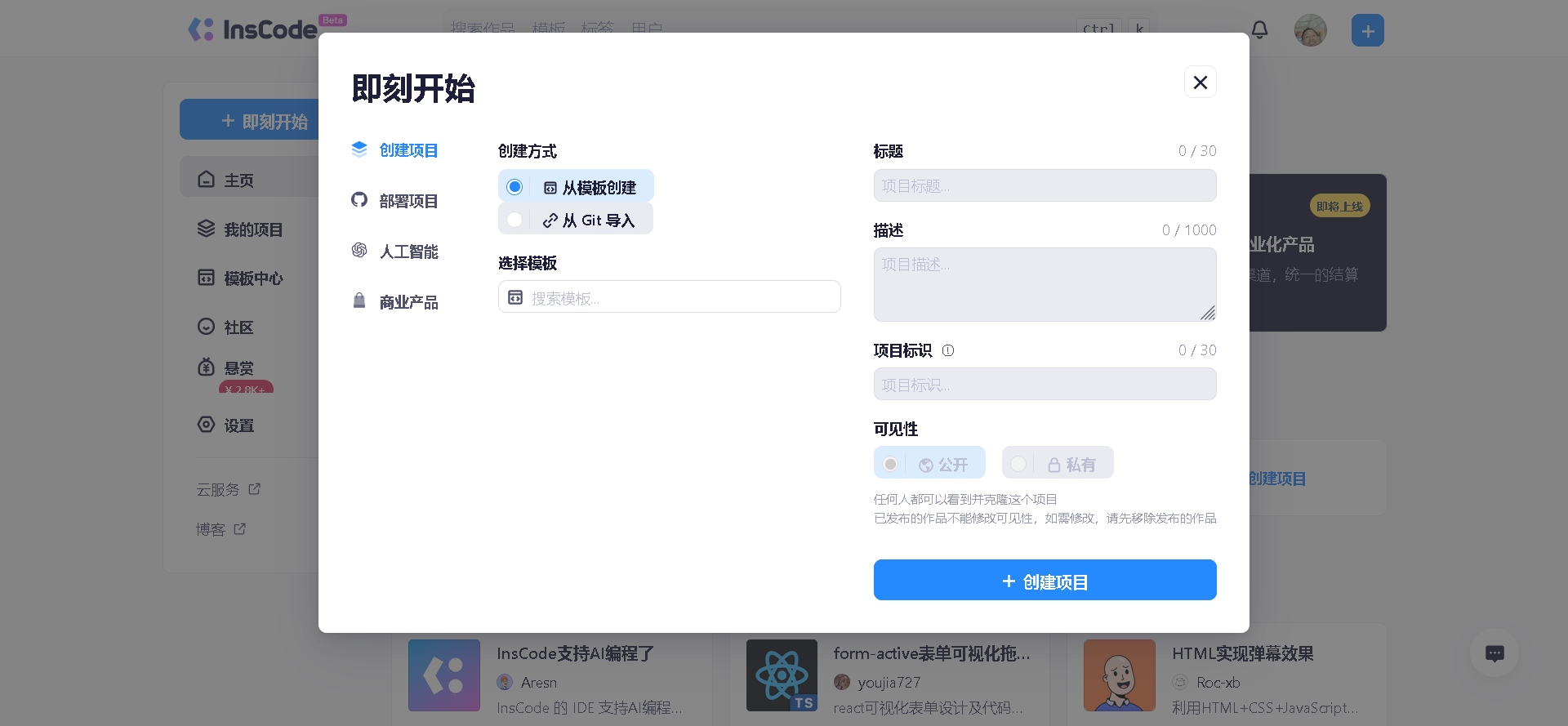Click the shopping bag icon beside 商业产品
The width and height of the screenshot is (1568, 726).
(359, 301)
